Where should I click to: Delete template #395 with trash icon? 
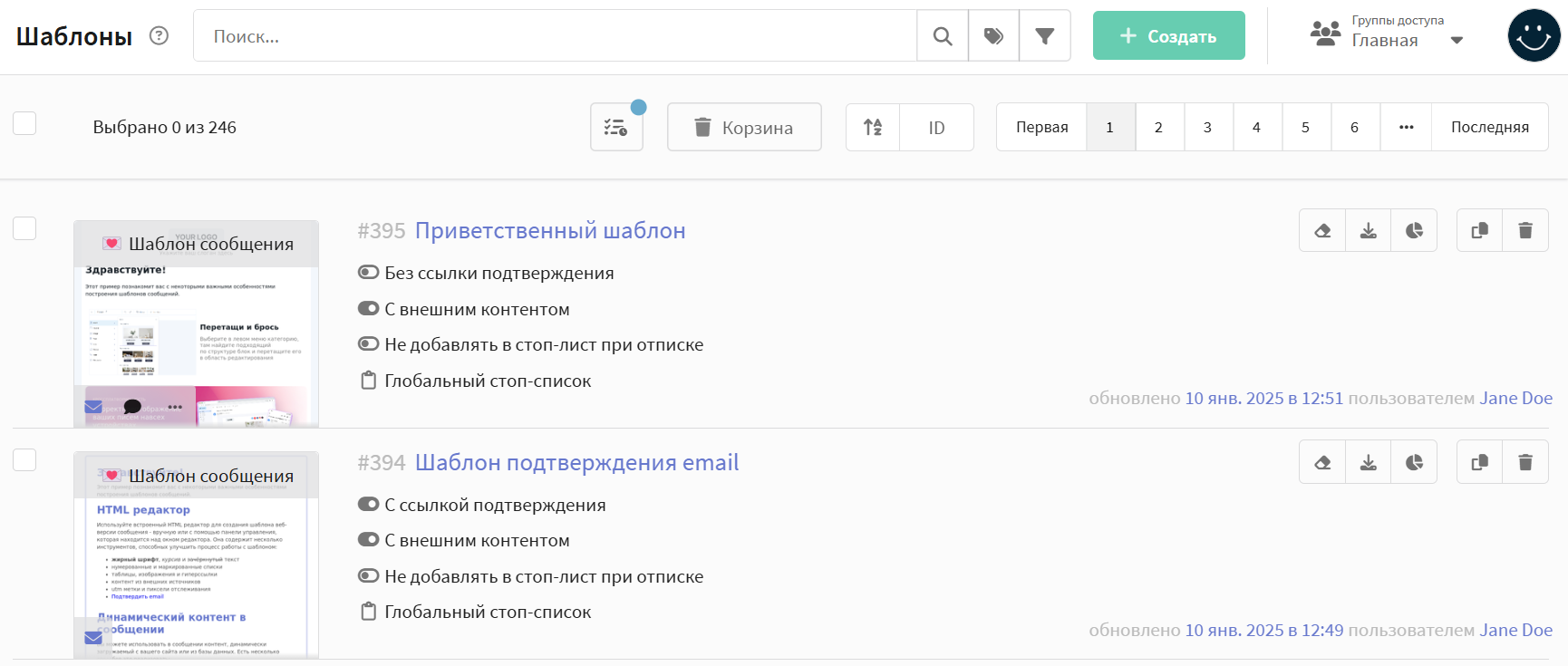coord(1525,230)
